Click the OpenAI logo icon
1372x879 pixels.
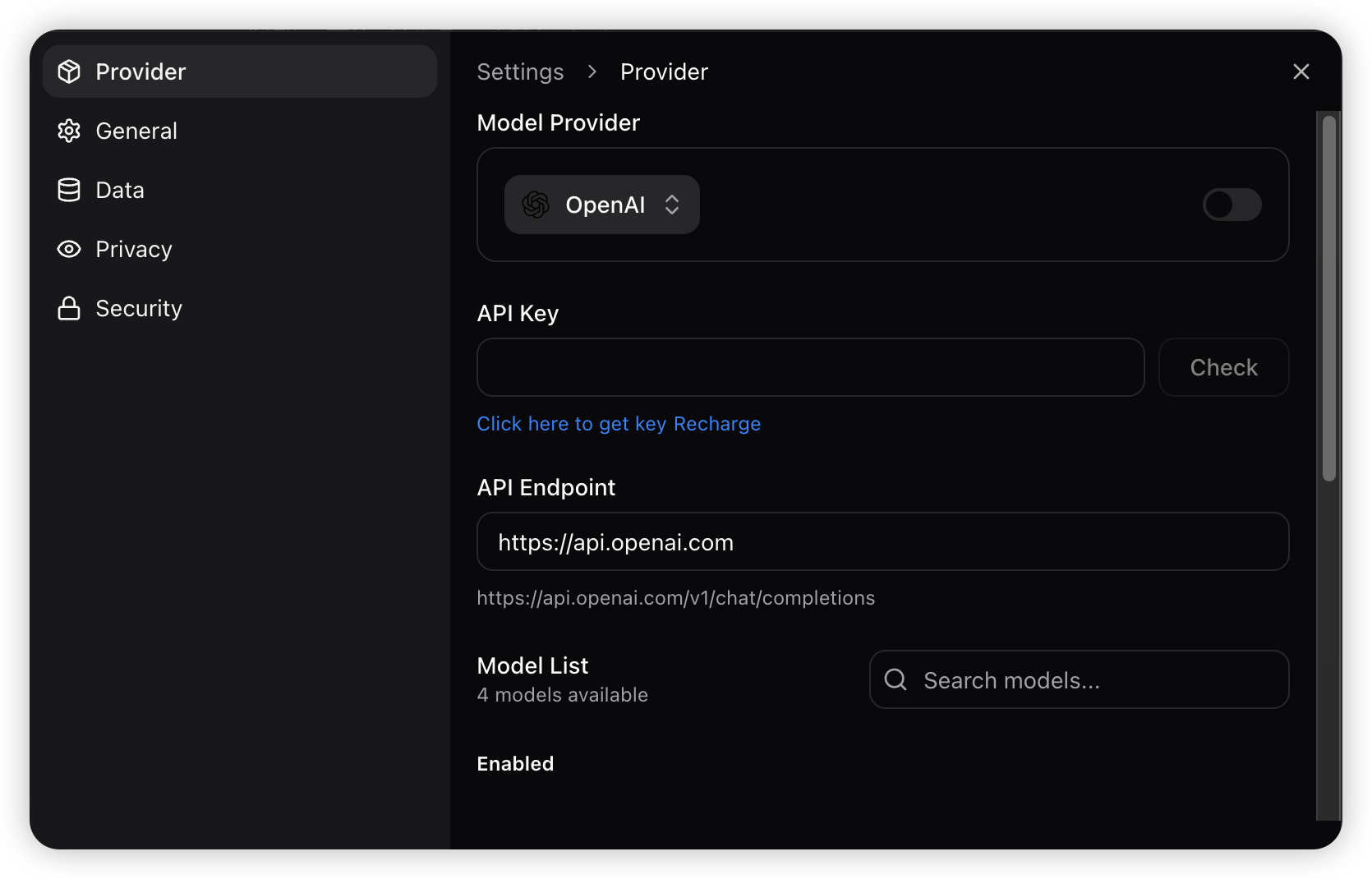pos(536,205)
